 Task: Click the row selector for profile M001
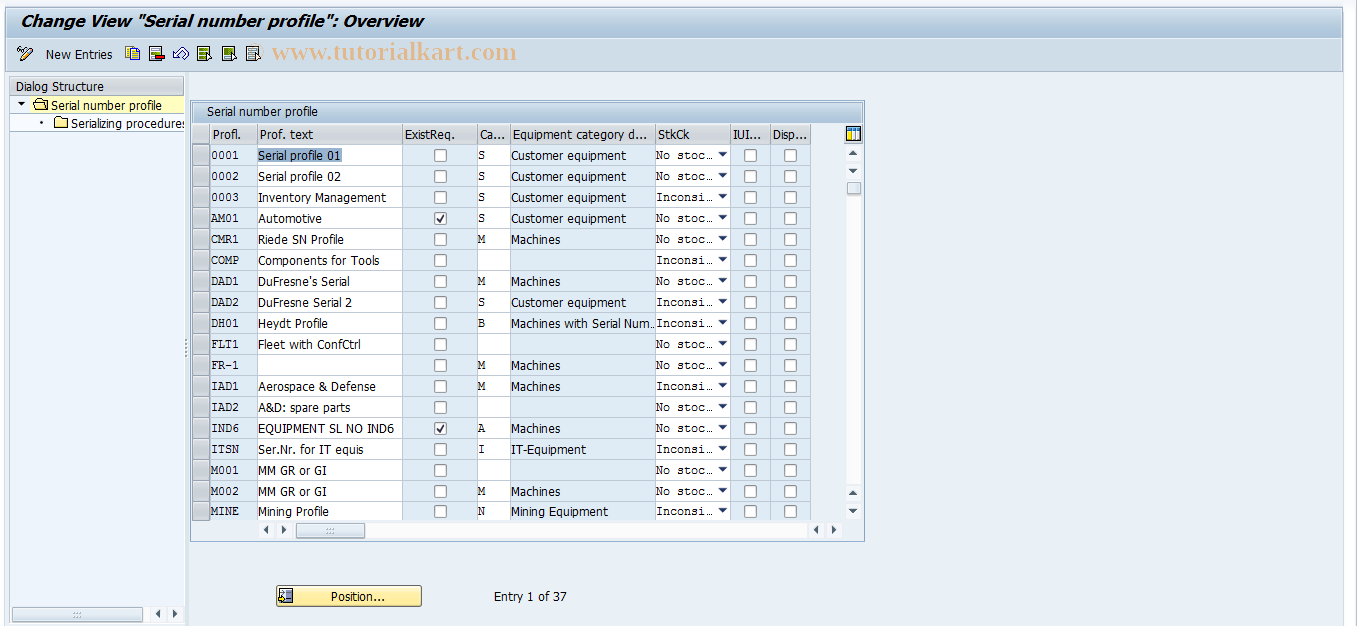click(x=201, y=470)
